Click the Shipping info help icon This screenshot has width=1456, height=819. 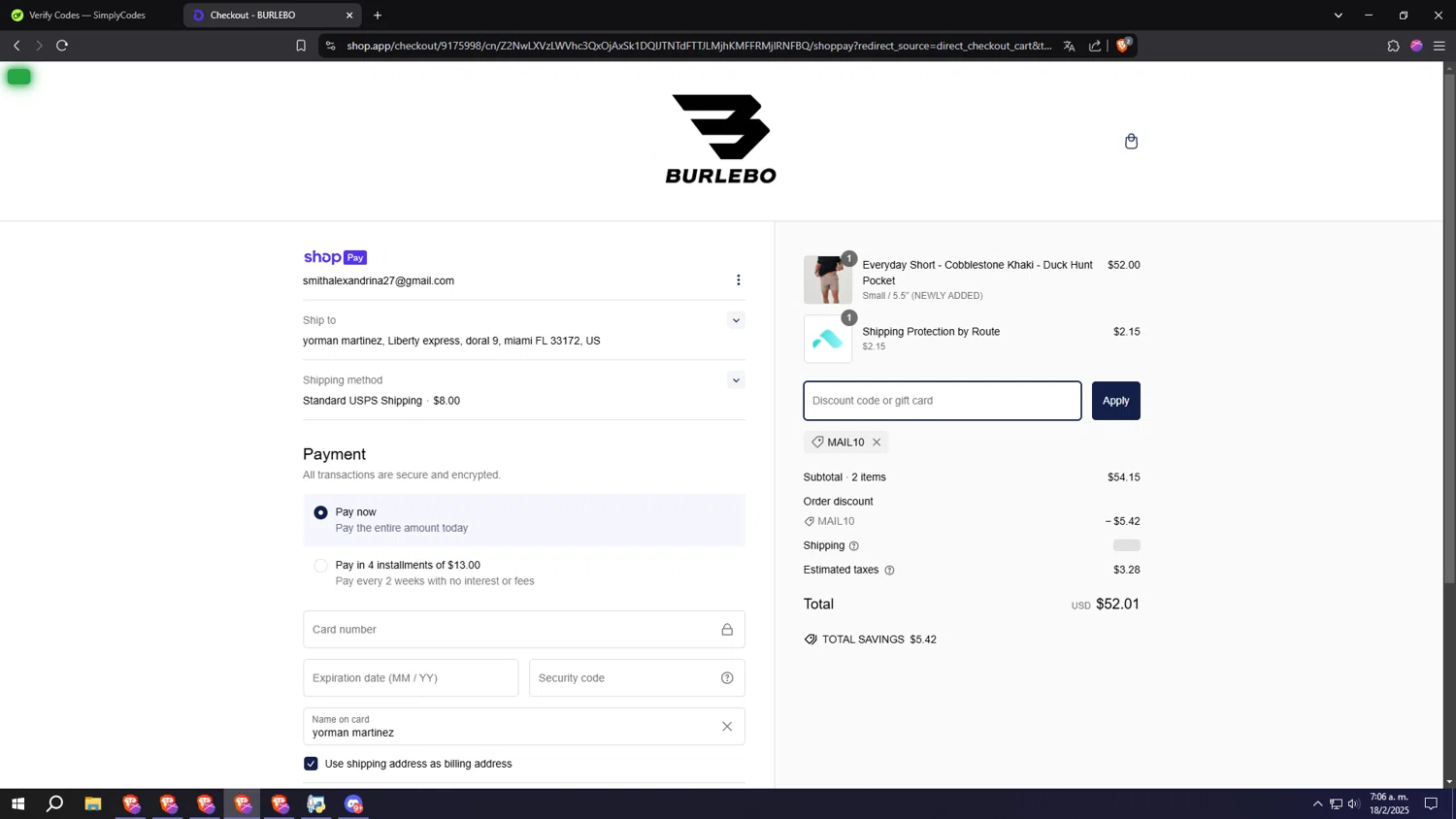854,546
